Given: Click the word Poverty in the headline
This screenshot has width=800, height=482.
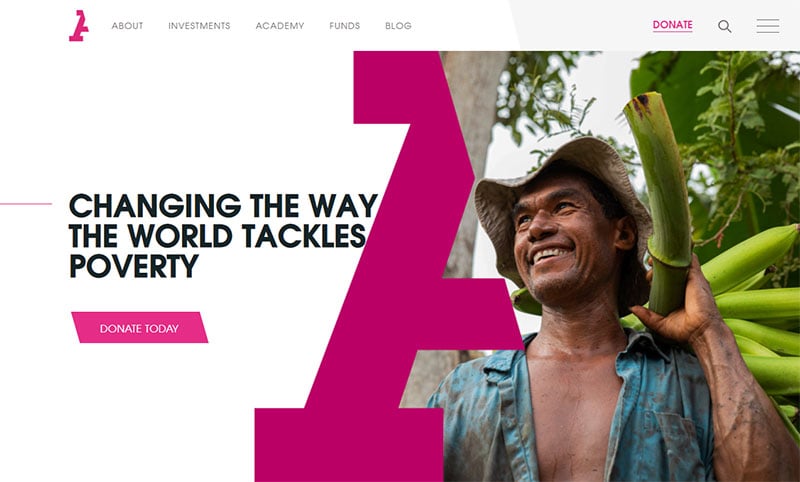Looking at the screenshot, I should point(134,266).
